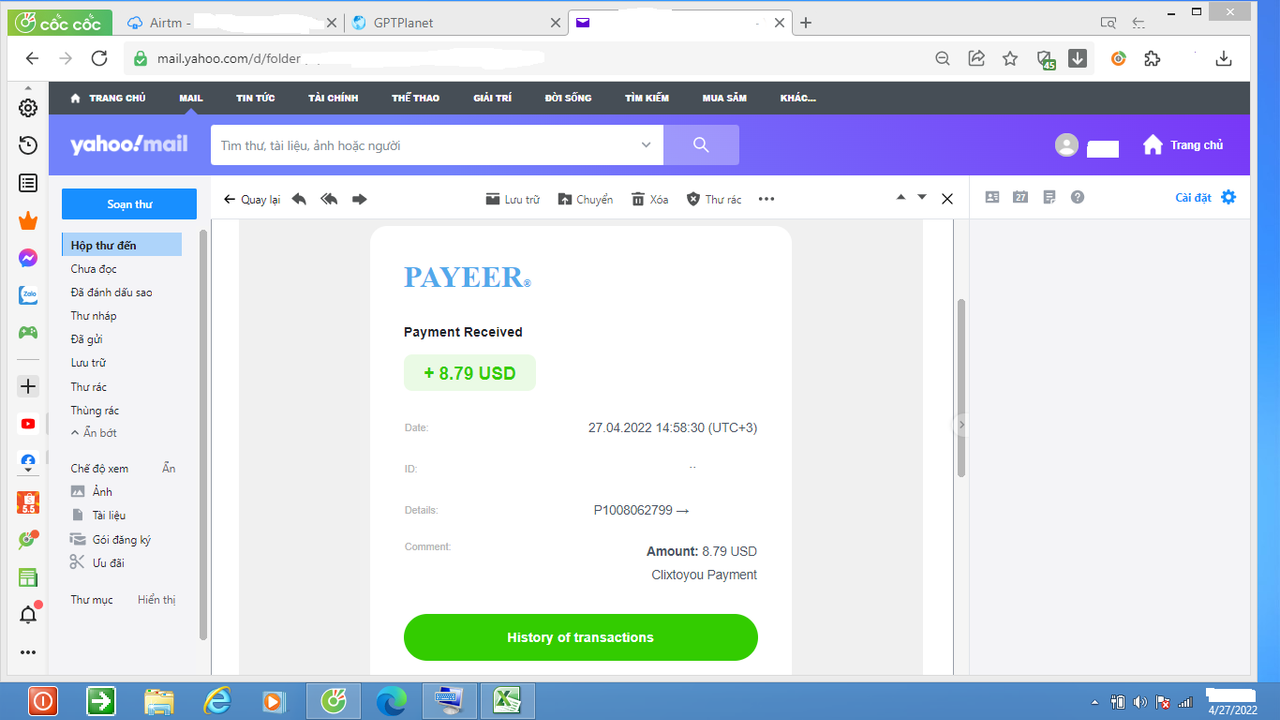
Task: Mark email as spam with Thư rác
Action: point(714,199)
